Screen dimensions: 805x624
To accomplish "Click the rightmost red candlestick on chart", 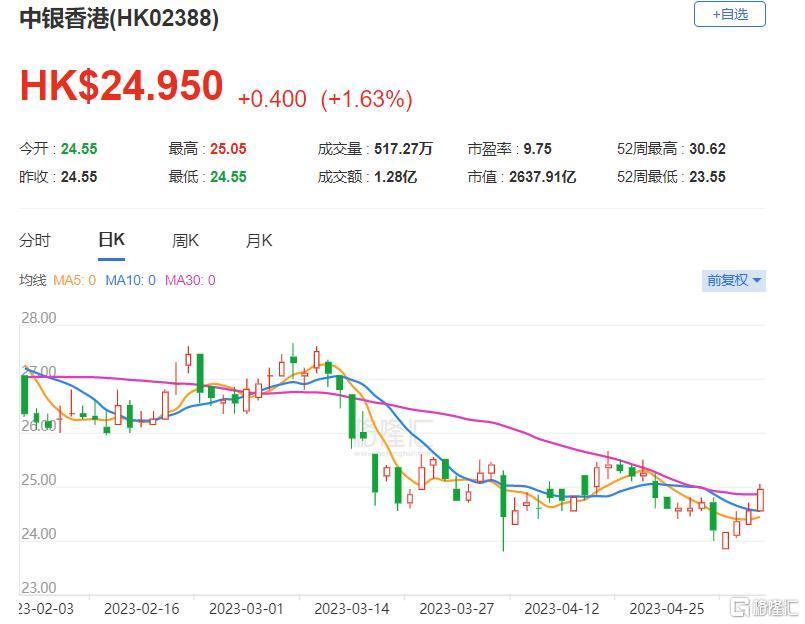I will click(760, 498).
